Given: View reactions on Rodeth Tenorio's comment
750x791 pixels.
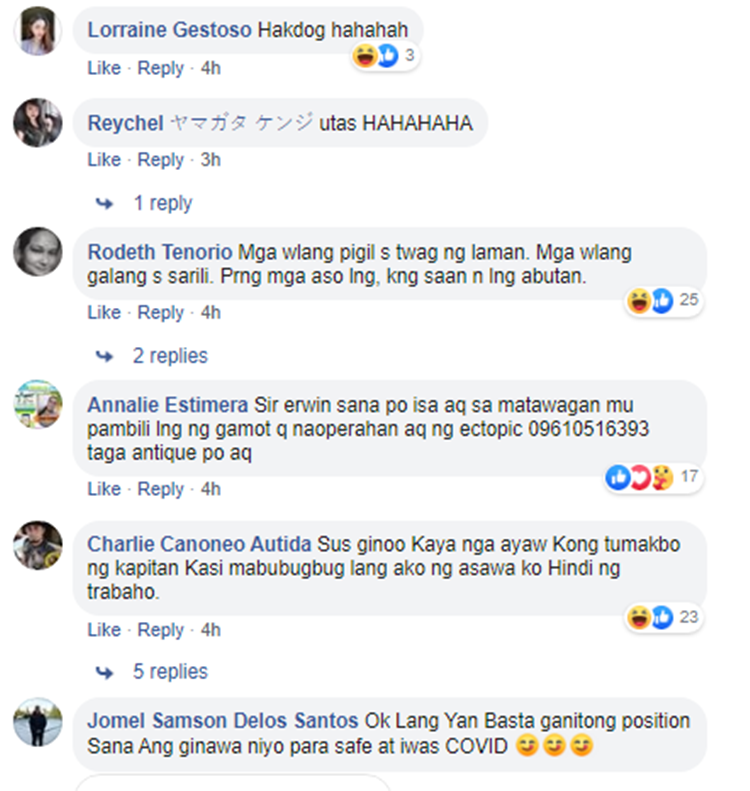Looking at the screenshot, I should 663,301.
